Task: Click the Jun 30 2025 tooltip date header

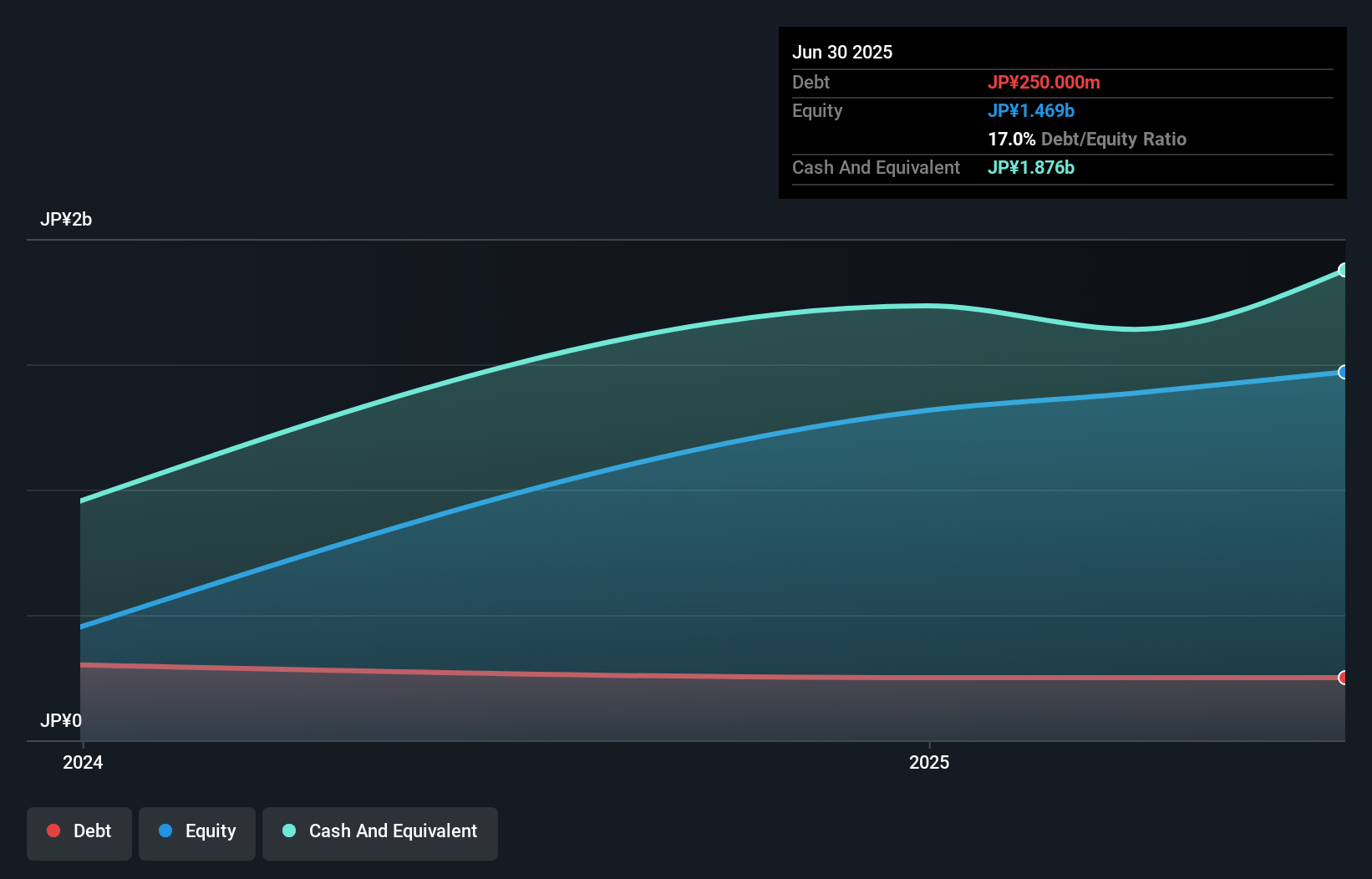Action: [x=842, y=52]
